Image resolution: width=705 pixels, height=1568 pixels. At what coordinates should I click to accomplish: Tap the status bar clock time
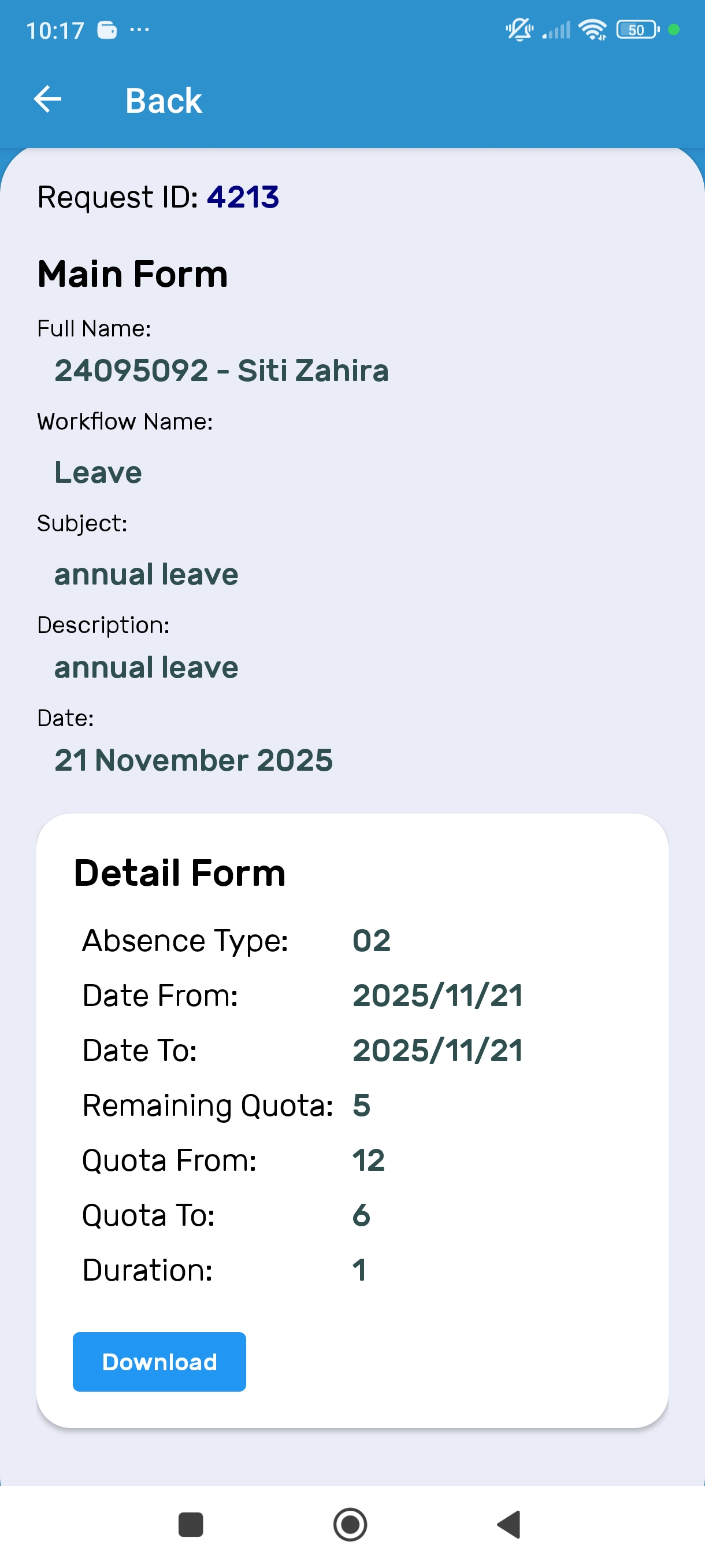tap(55, 31)
